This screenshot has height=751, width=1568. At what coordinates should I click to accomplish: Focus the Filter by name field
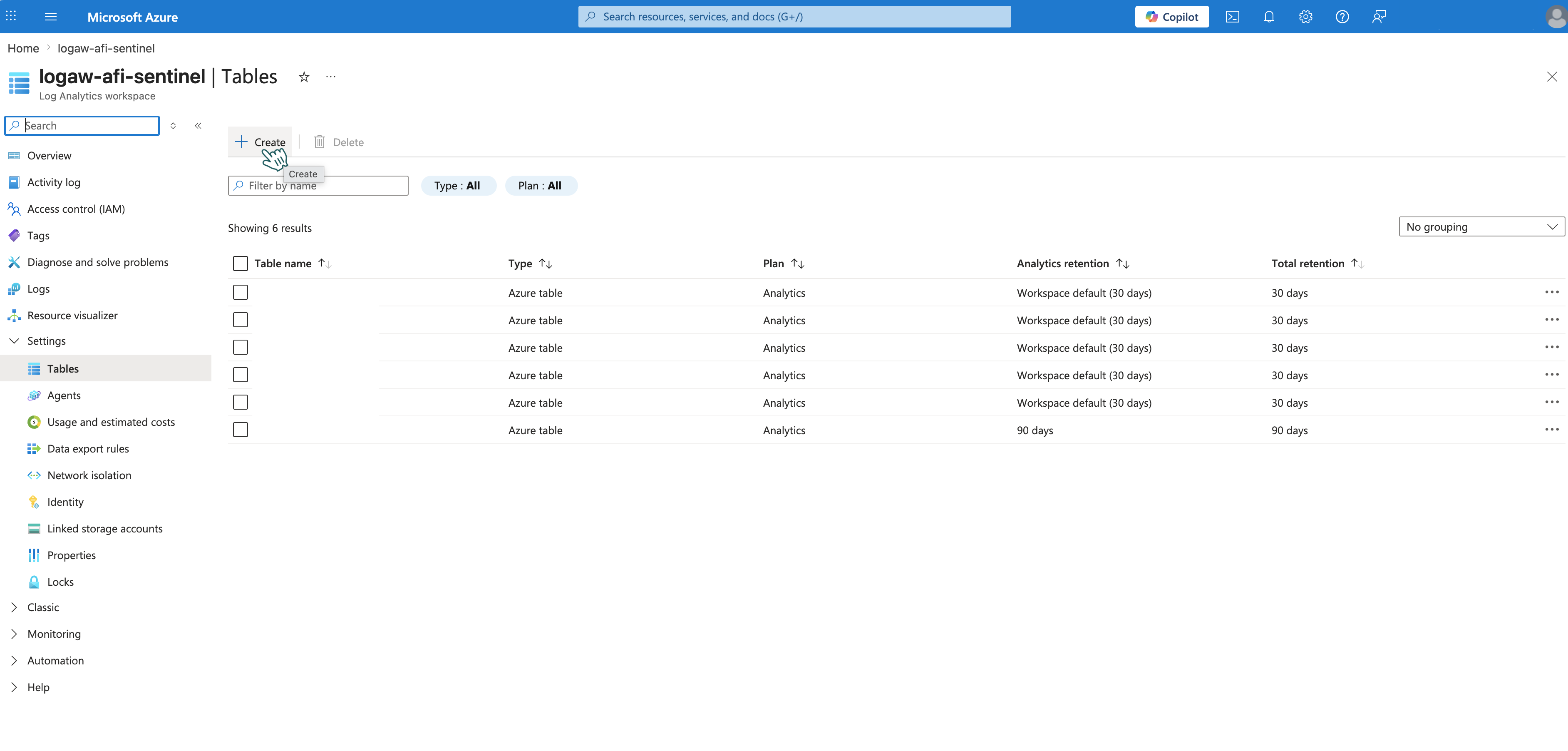tap(318, 186)
